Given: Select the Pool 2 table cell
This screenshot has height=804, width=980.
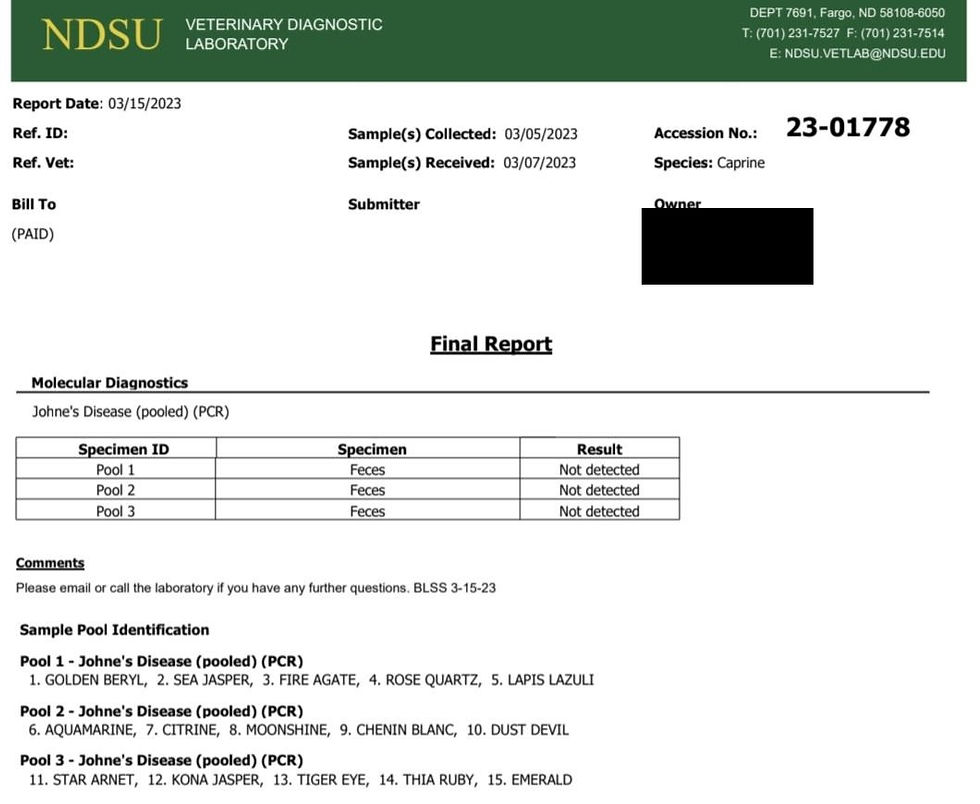Looking at the screenshot, I should (116, 490).
